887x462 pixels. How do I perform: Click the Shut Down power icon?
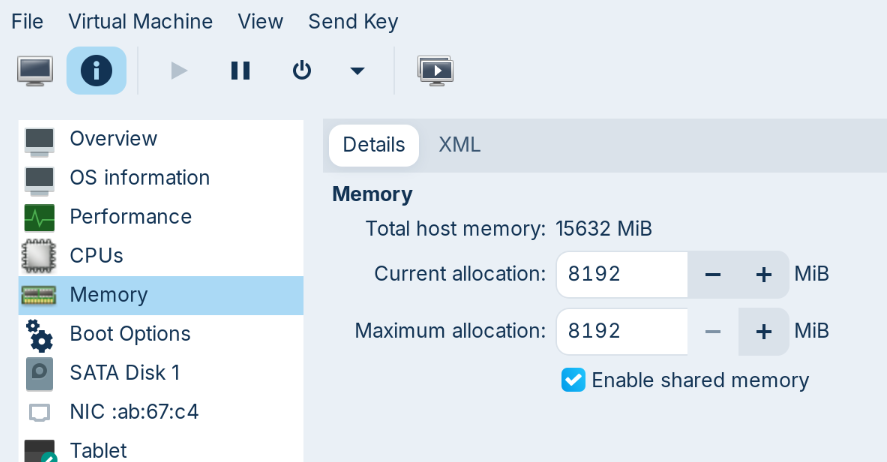click(301, 71)
